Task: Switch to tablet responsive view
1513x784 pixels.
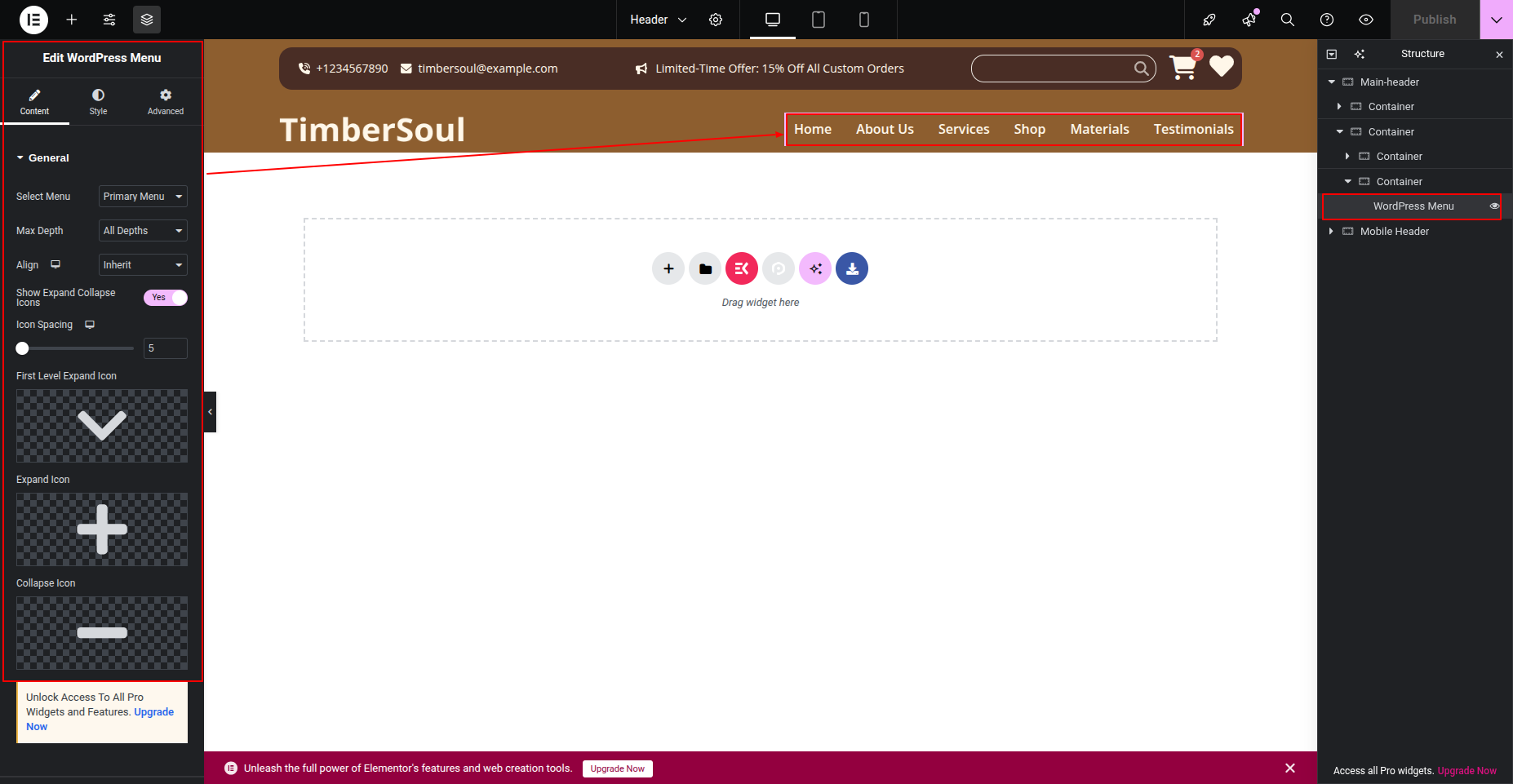Action: click(819, 20)
